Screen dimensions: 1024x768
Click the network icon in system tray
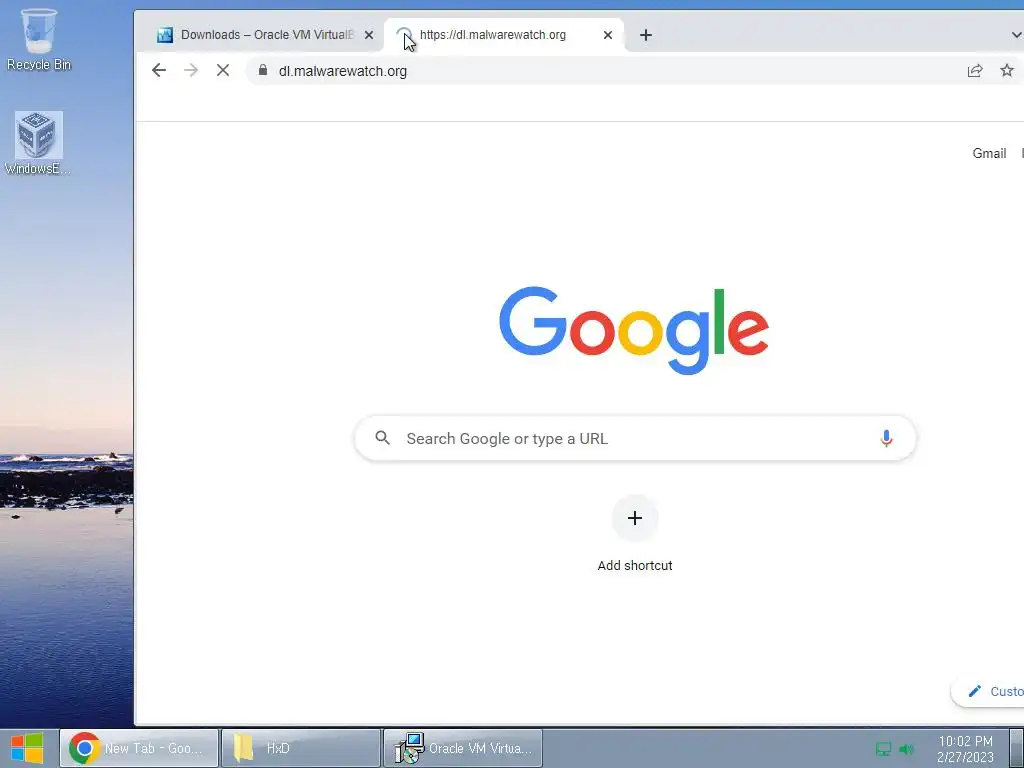(x=884, y=749)
